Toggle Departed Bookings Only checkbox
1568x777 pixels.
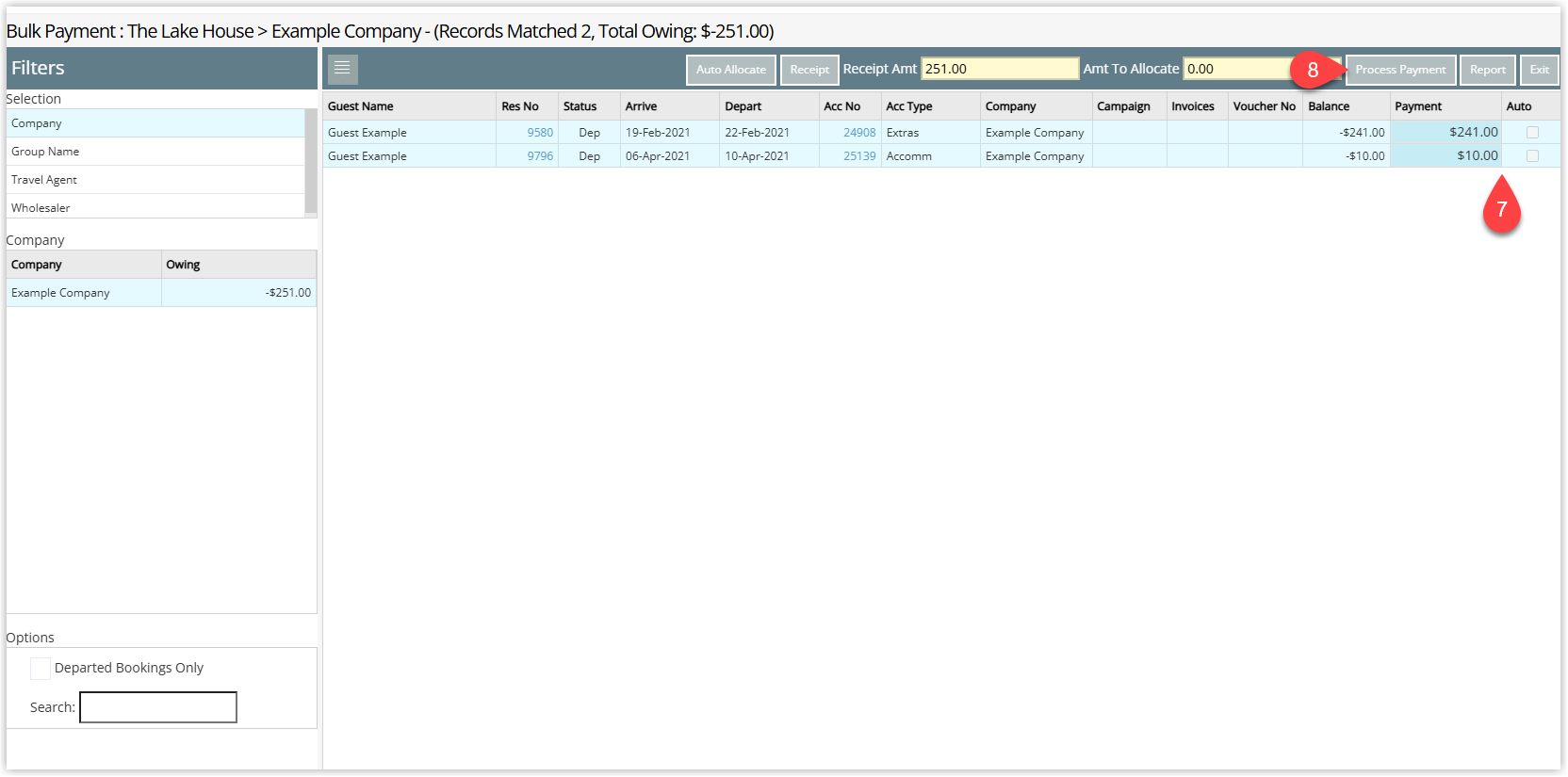click(41, 669)
